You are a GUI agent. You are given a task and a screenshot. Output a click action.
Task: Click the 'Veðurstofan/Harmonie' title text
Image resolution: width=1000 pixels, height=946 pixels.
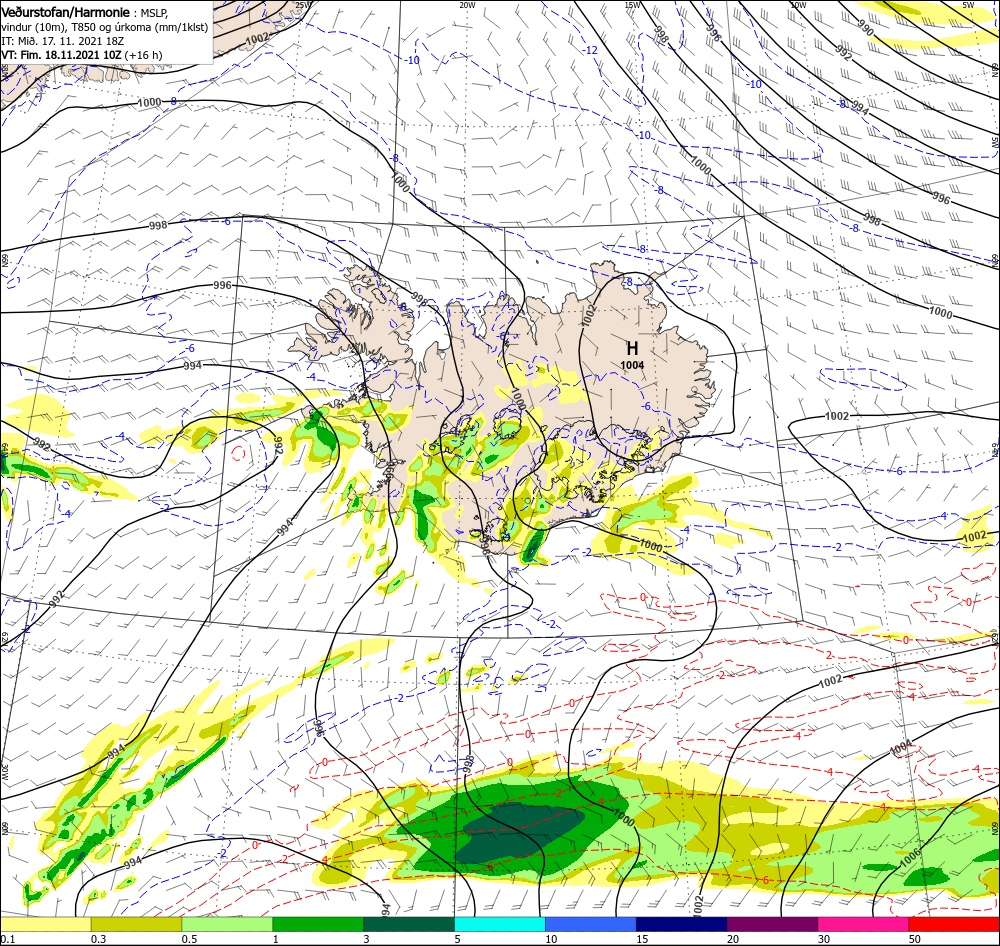[x=66, y=12]
